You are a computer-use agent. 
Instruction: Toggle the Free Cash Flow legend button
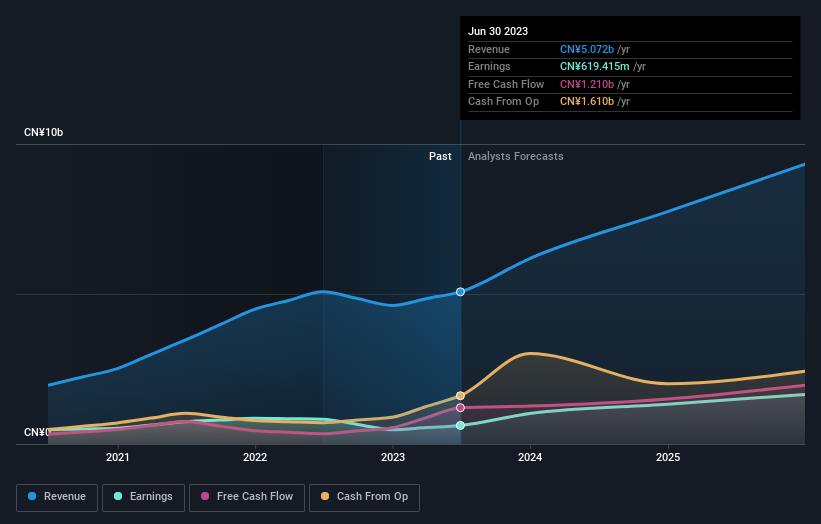(x=247, y=497)
